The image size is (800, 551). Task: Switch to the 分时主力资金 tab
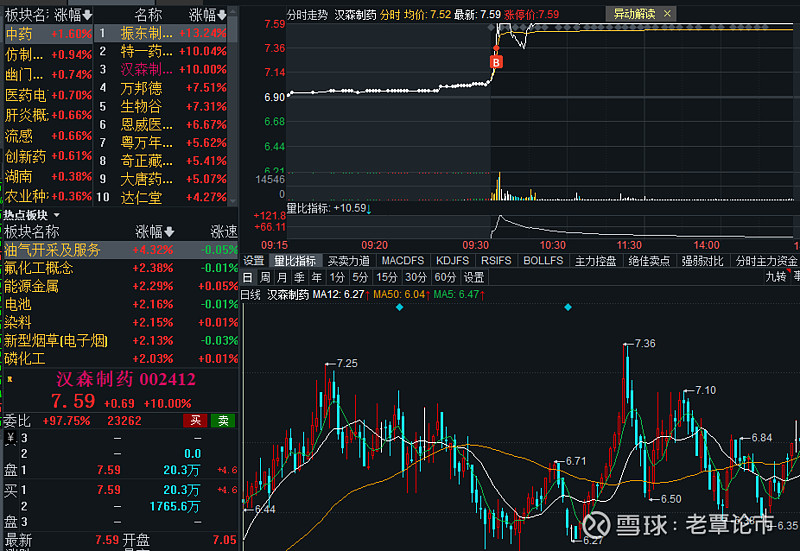tap(766, 261)
